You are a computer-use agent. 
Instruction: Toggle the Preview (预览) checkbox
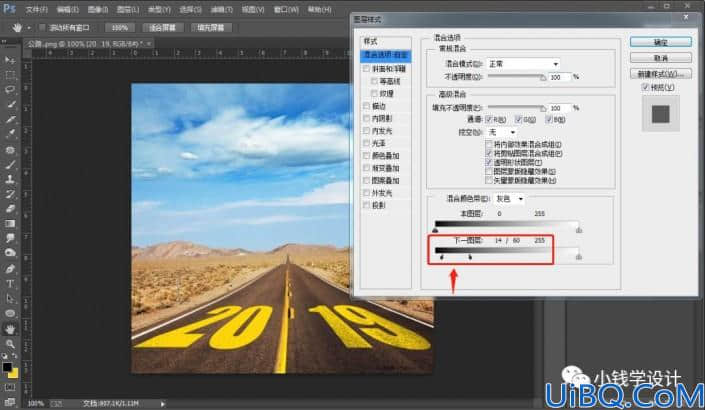[x=646, y=87]
